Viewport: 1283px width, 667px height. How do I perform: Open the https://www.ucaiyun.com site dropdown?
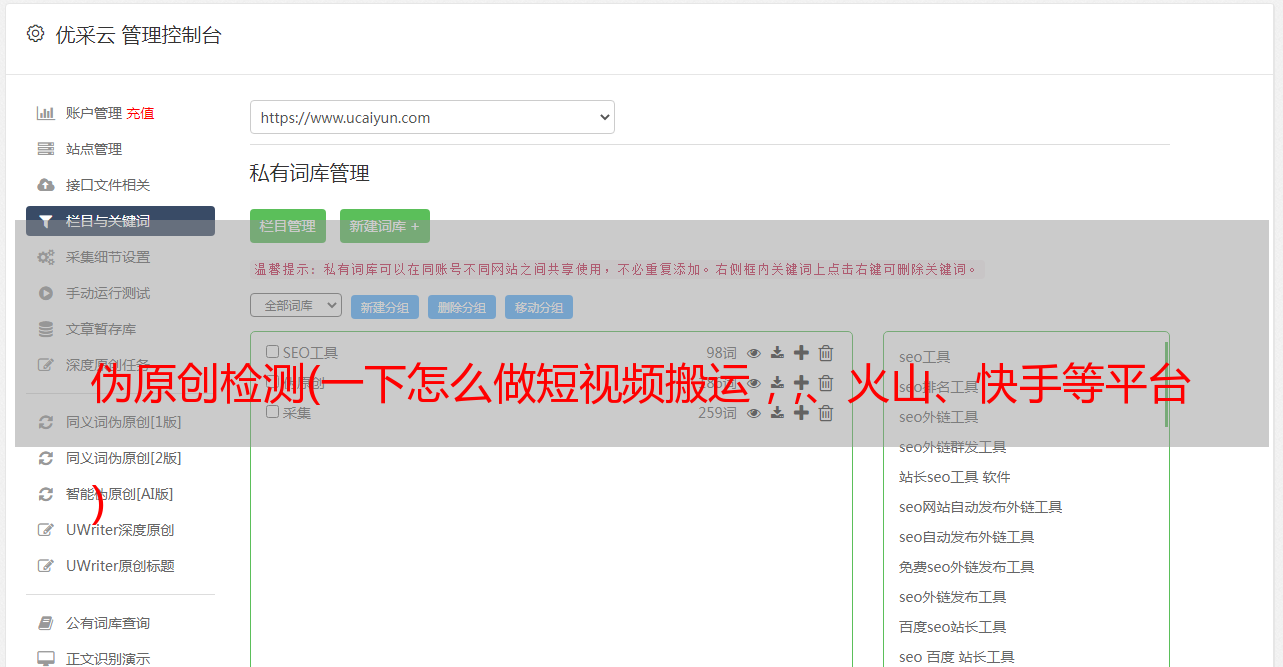(432, 117)
